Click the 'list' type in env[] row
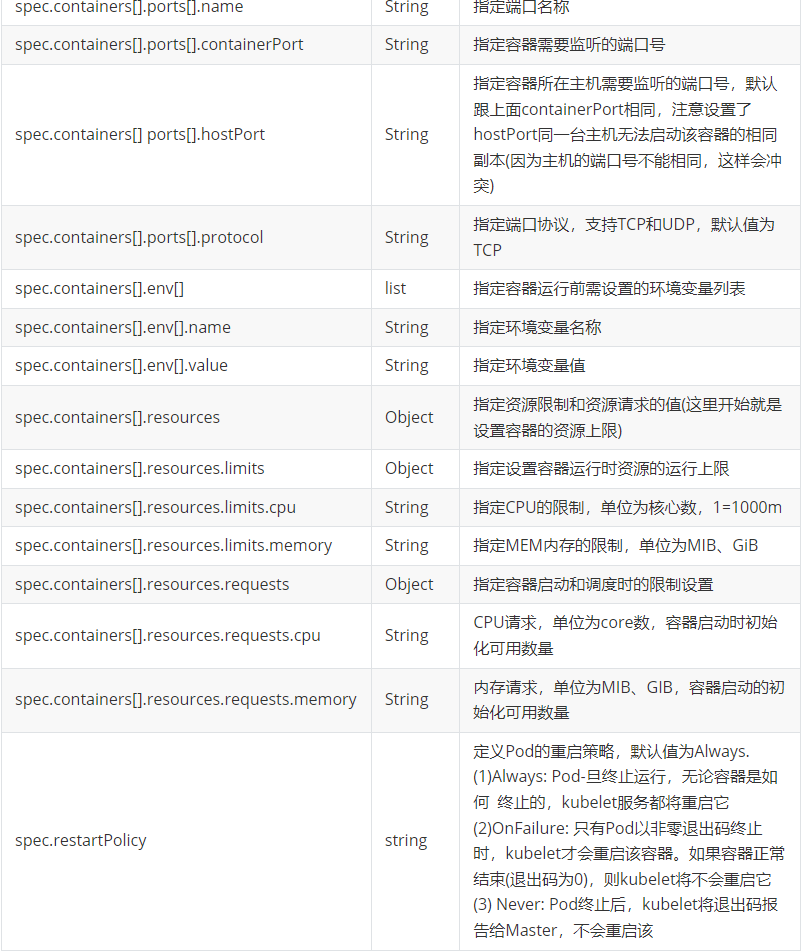802x951 pixels. tap(395, 289)
